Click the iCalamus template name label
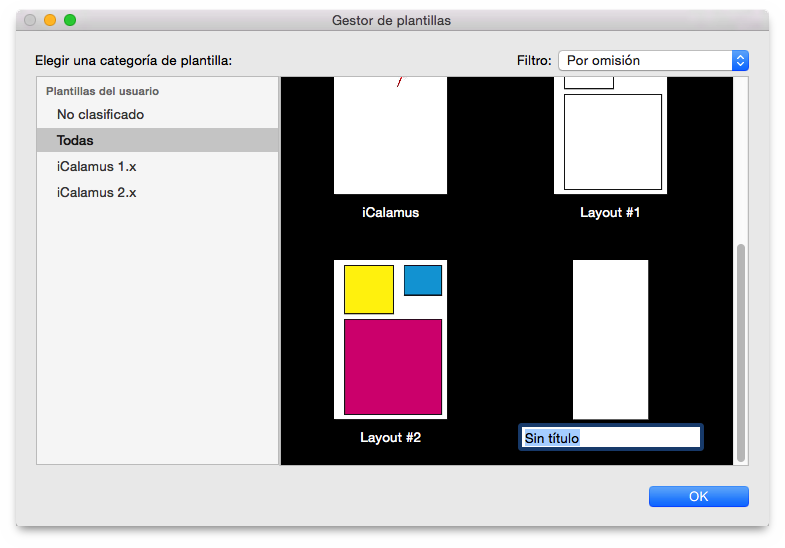 click(x=390, y=213)
